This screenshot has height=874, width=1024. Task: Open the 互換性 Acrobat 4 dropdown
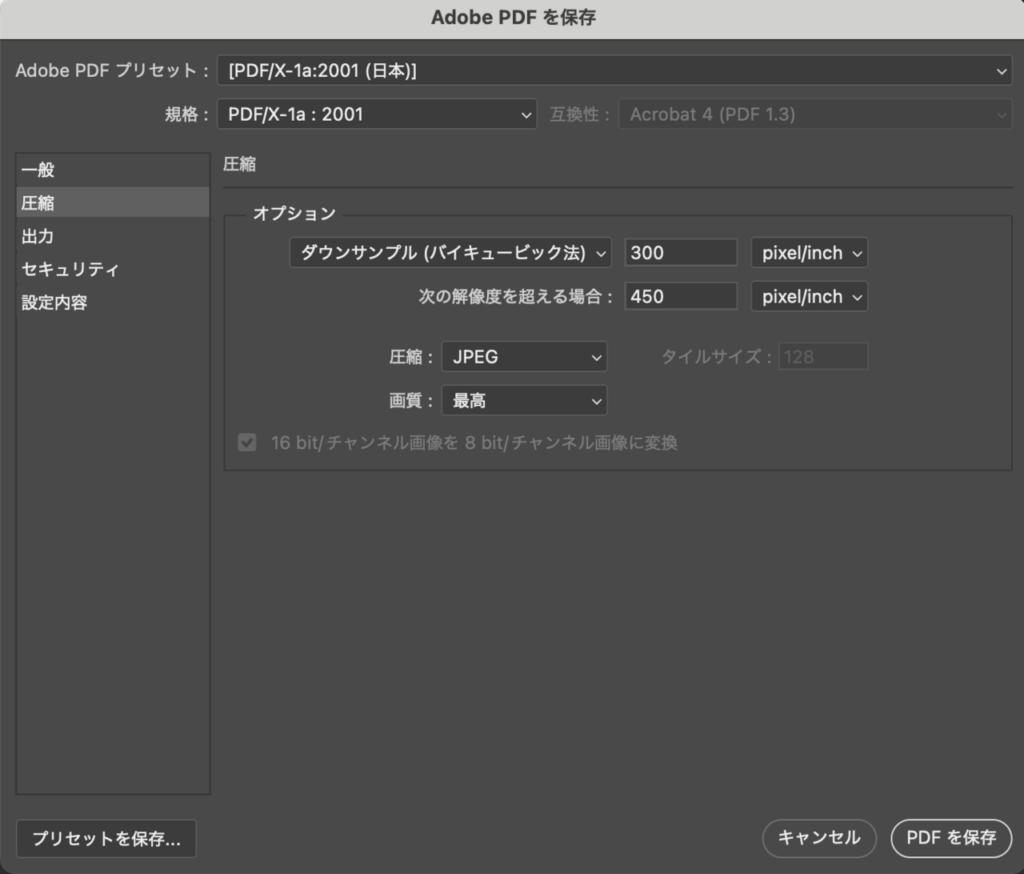click(815, 114)
